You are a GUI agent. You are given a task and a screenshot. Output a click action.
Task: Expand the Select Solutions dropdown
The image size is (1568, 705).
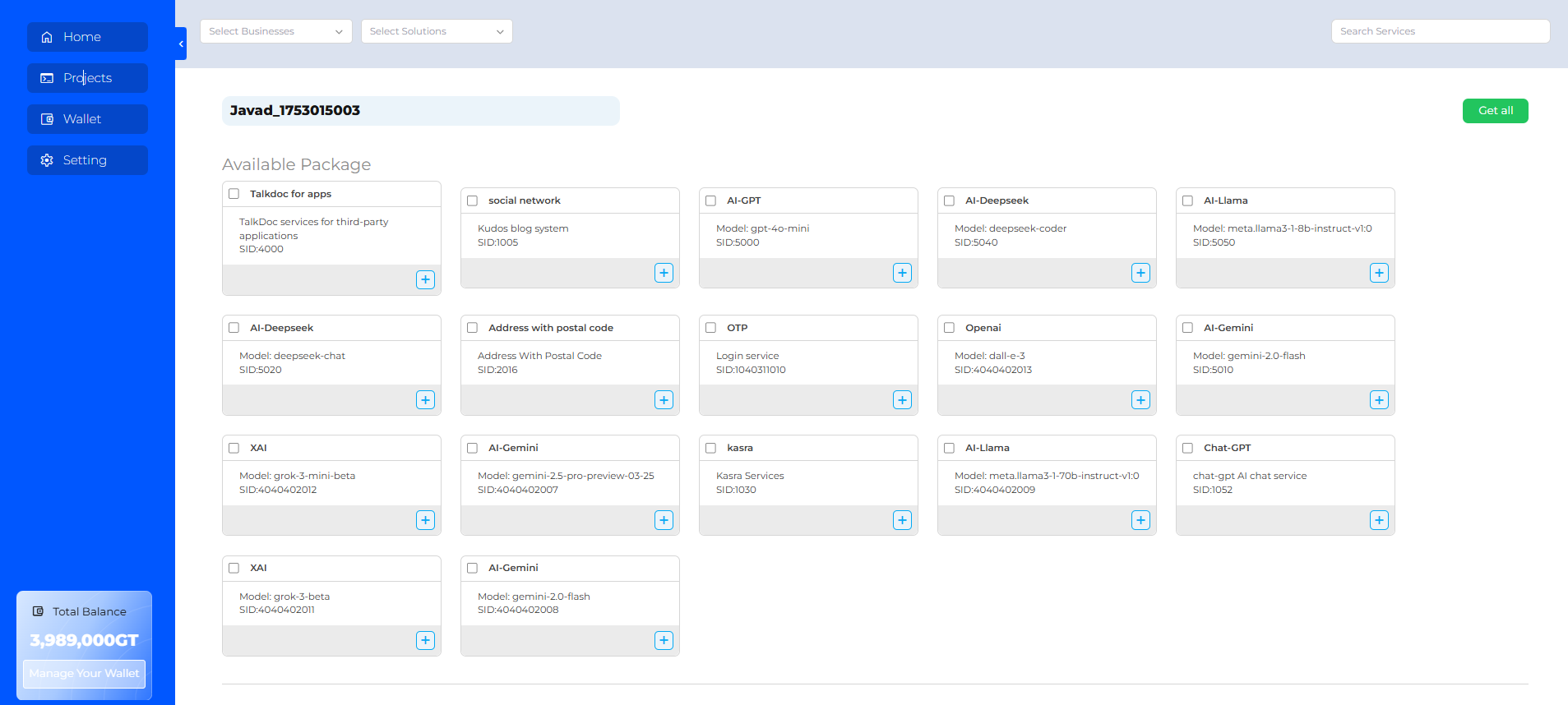[x=436, y=31]
